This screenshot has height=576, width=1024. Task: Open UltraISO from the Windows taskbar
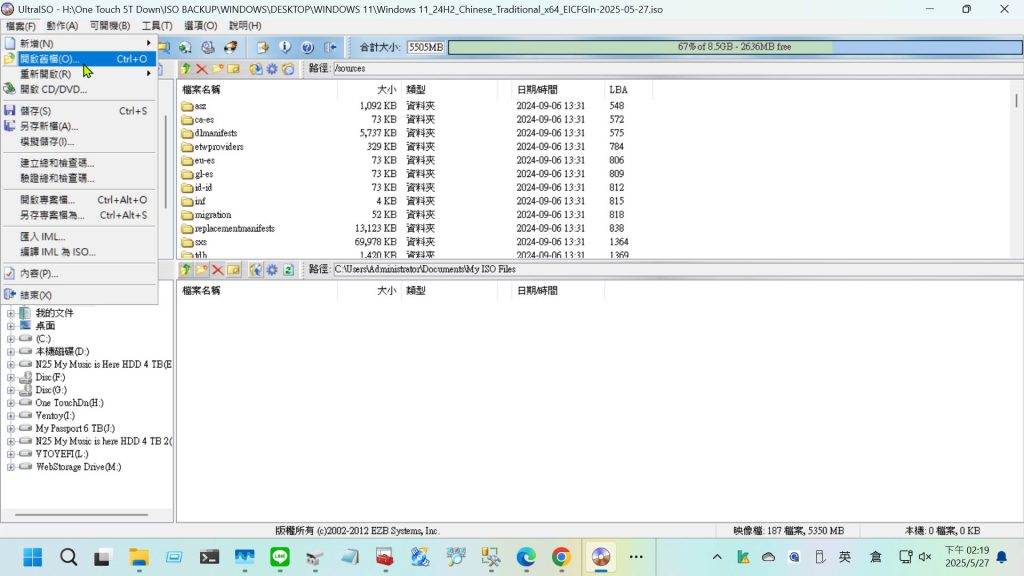pos(600,557)
